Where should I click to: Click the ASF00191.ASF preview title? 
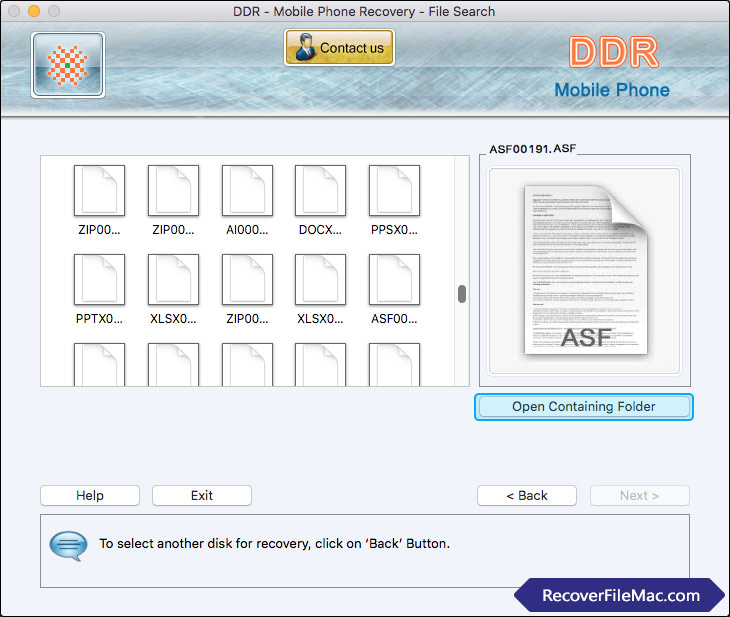tap(533, 149)
